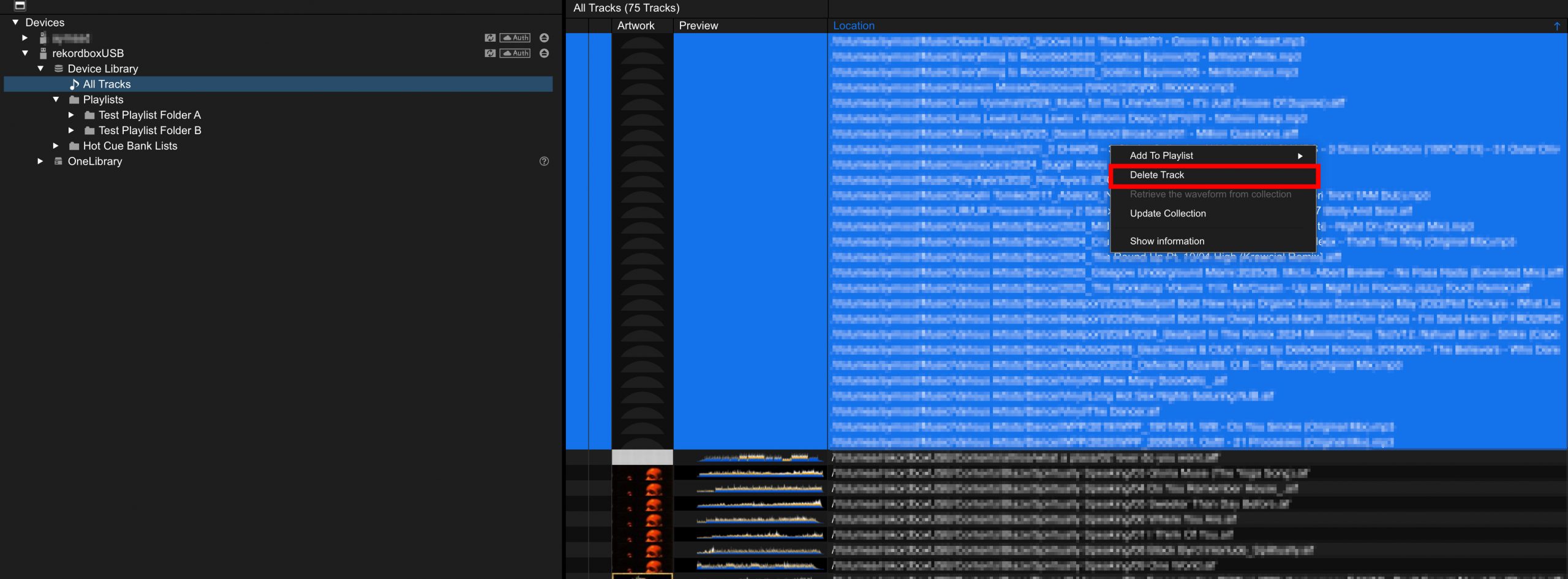Collapse the Playlists folder
Image resolution: width=1568 pixels, height=579 pixels.
click(x=56, y=99)
